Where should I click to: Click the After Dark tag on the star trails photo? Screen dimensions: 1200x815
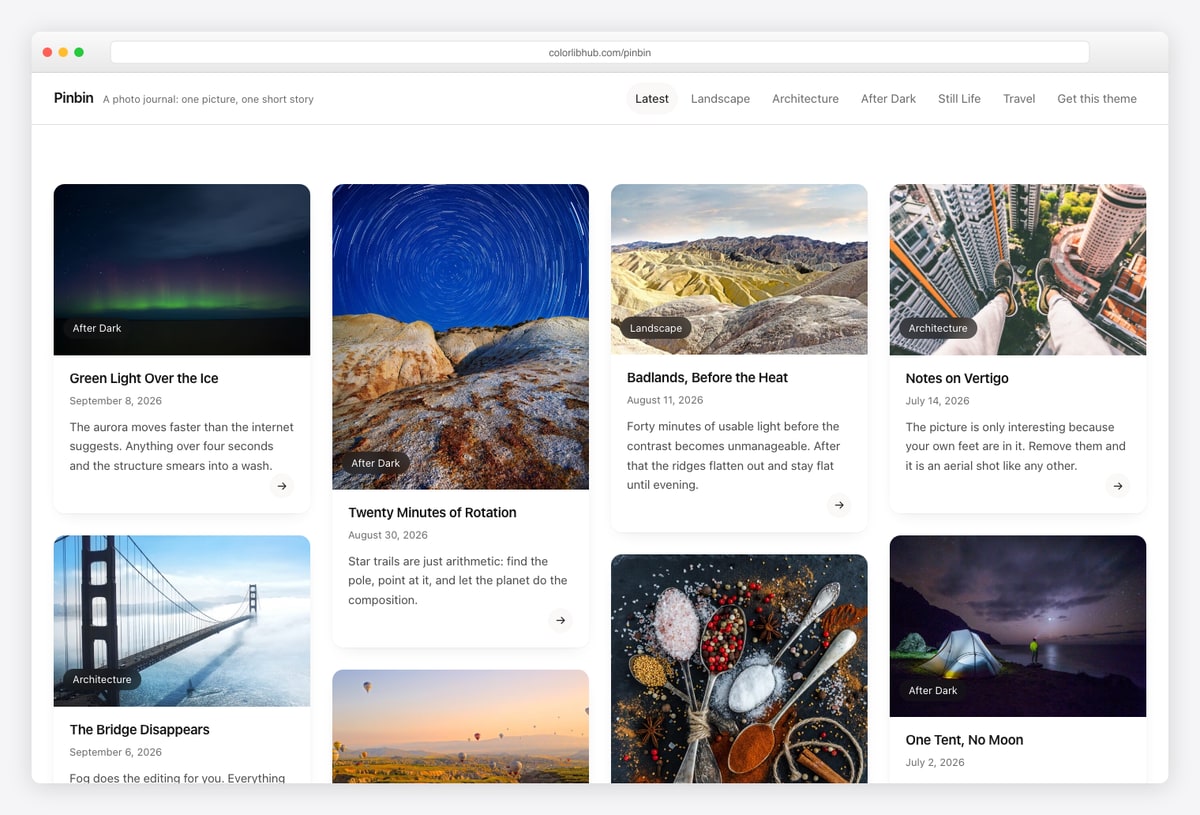376,463
